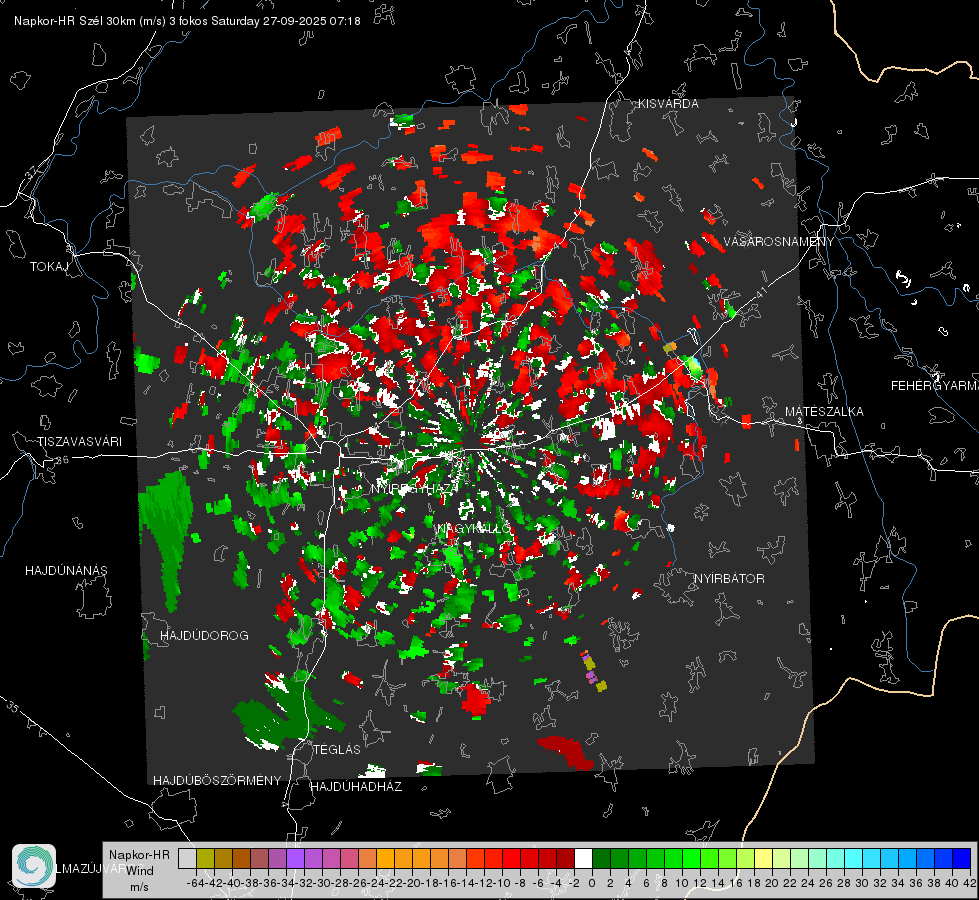
Task: Click the FEHÉRGYARMAT label at map edge
Action: pos(934,386)
